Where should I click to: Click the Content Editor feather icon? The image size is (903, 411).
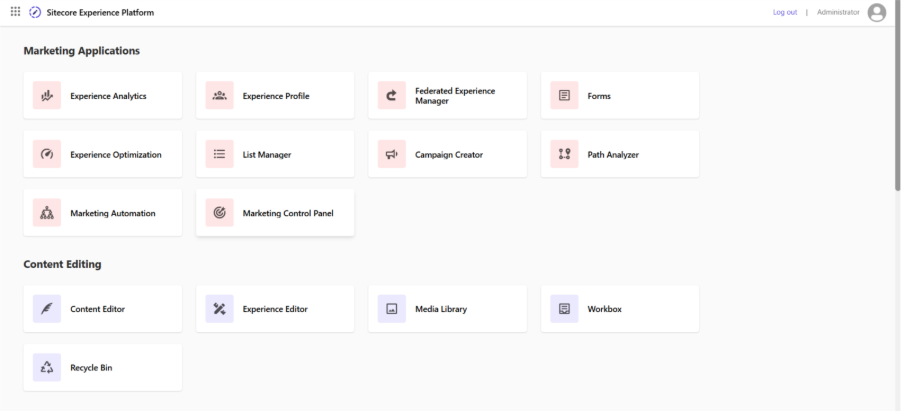tap(47, 309)
